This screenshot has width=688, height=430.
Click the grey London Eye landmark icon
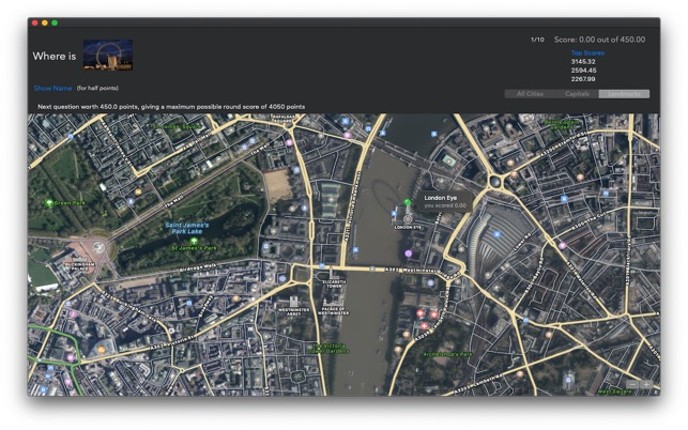point(408,219)
